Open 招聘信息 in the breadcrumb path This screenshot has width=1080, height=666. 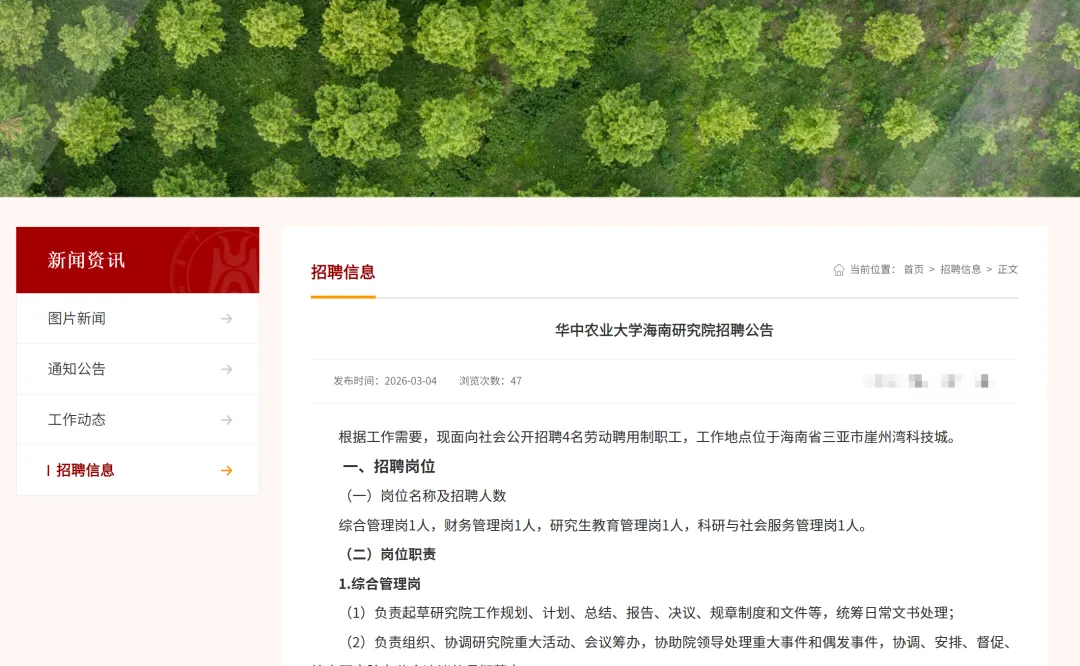960,269
